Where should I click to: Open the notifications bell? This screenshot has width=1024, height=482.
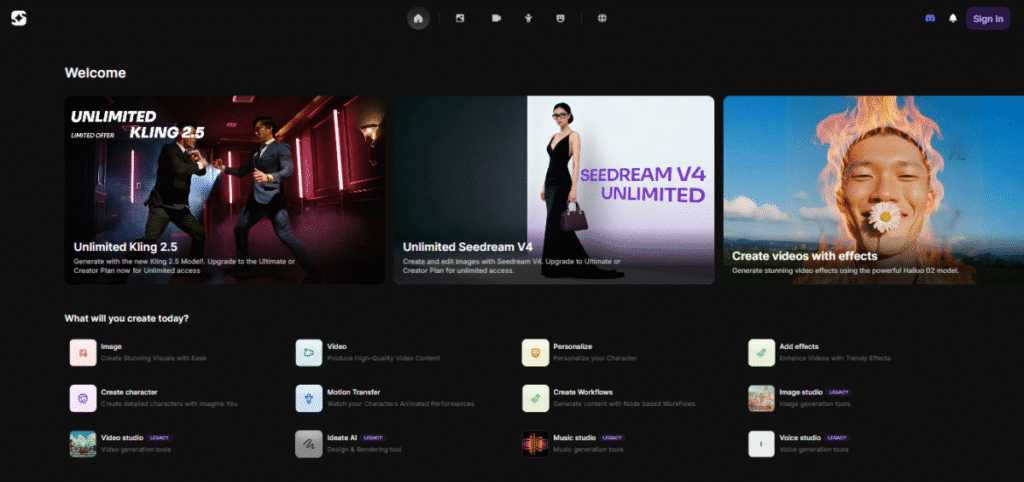tap(953, 18)
